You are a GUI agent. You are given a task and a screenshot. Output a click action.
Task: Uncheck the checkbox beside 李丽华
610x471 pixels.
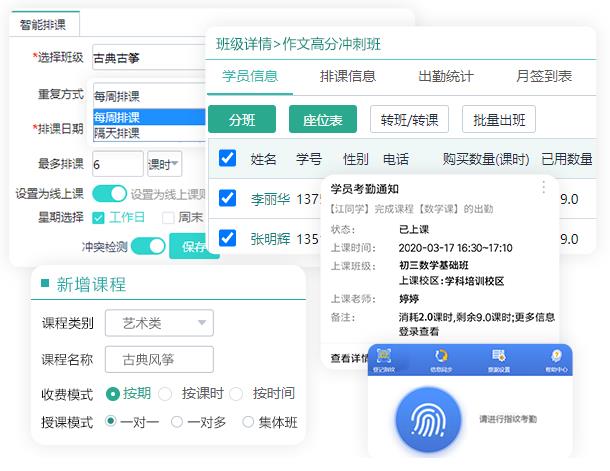click(x=227, y=198)
